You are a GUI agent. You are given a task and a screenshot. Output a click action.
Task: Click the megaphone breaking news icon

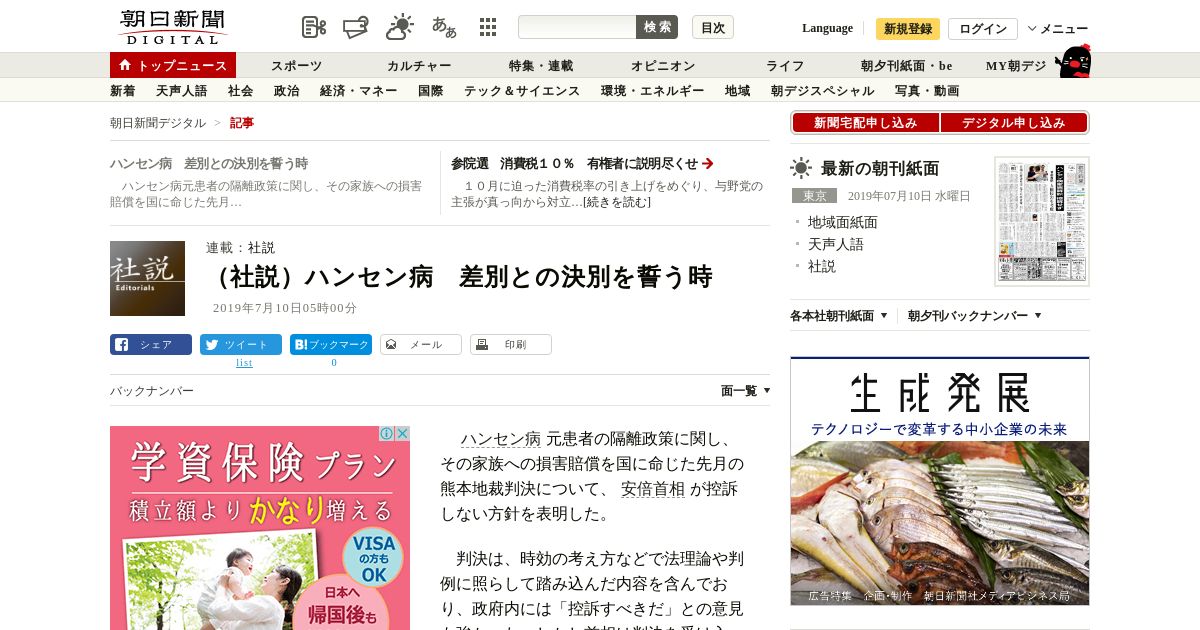click(356, 27)
